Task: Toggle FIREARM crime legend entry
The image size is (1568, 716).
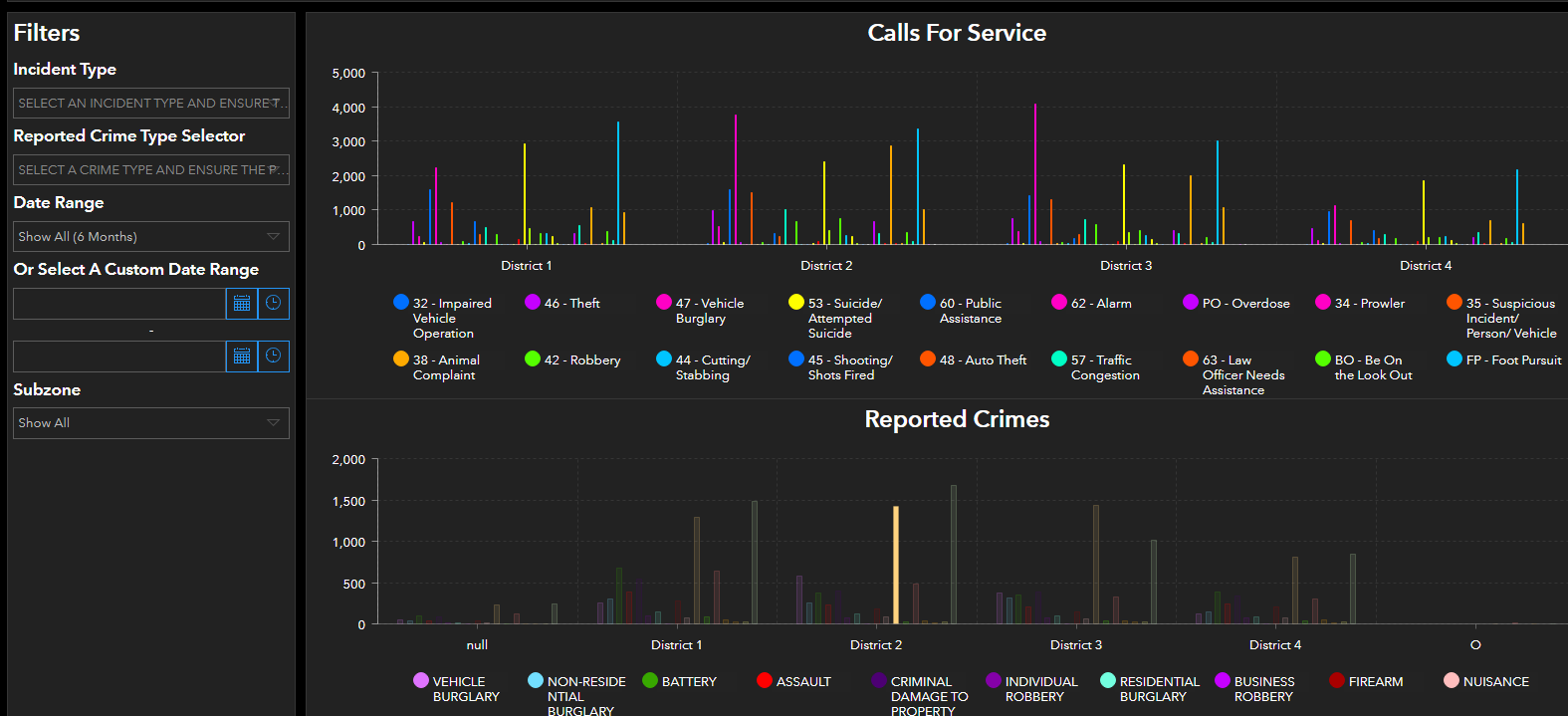Action: pos(1367,681)
